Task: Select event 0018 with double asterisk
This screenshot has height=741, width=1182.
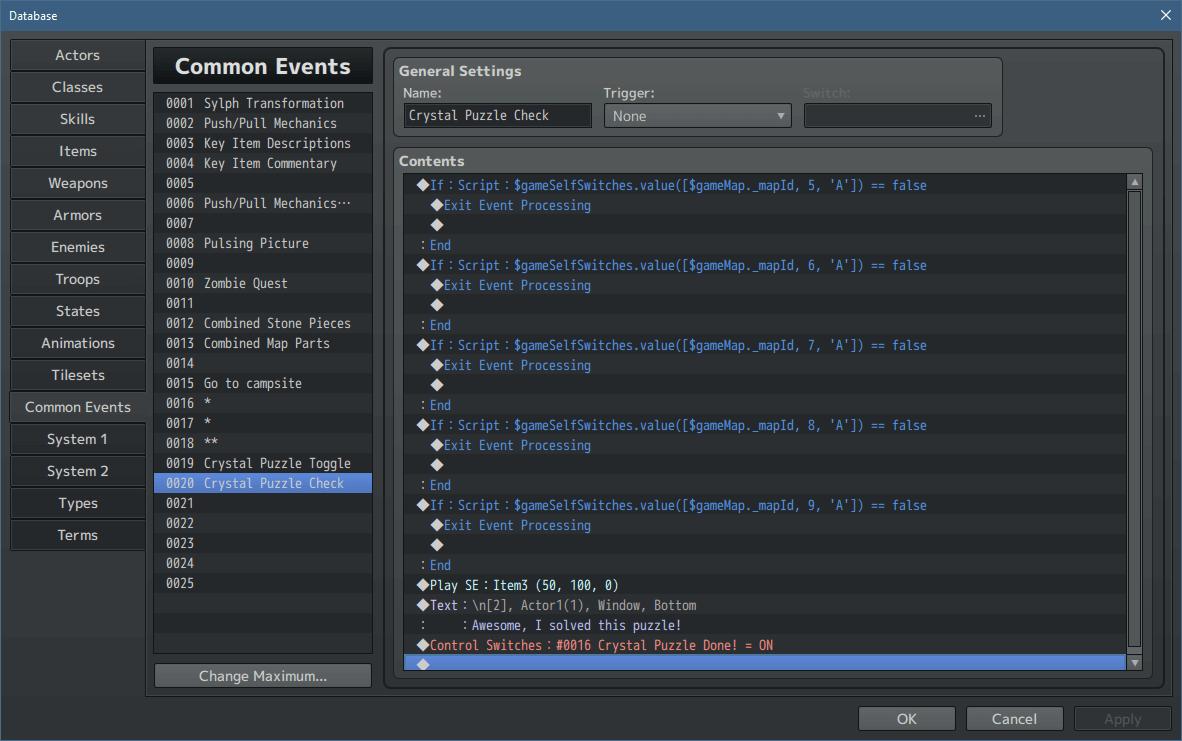Action: (263, 442)
